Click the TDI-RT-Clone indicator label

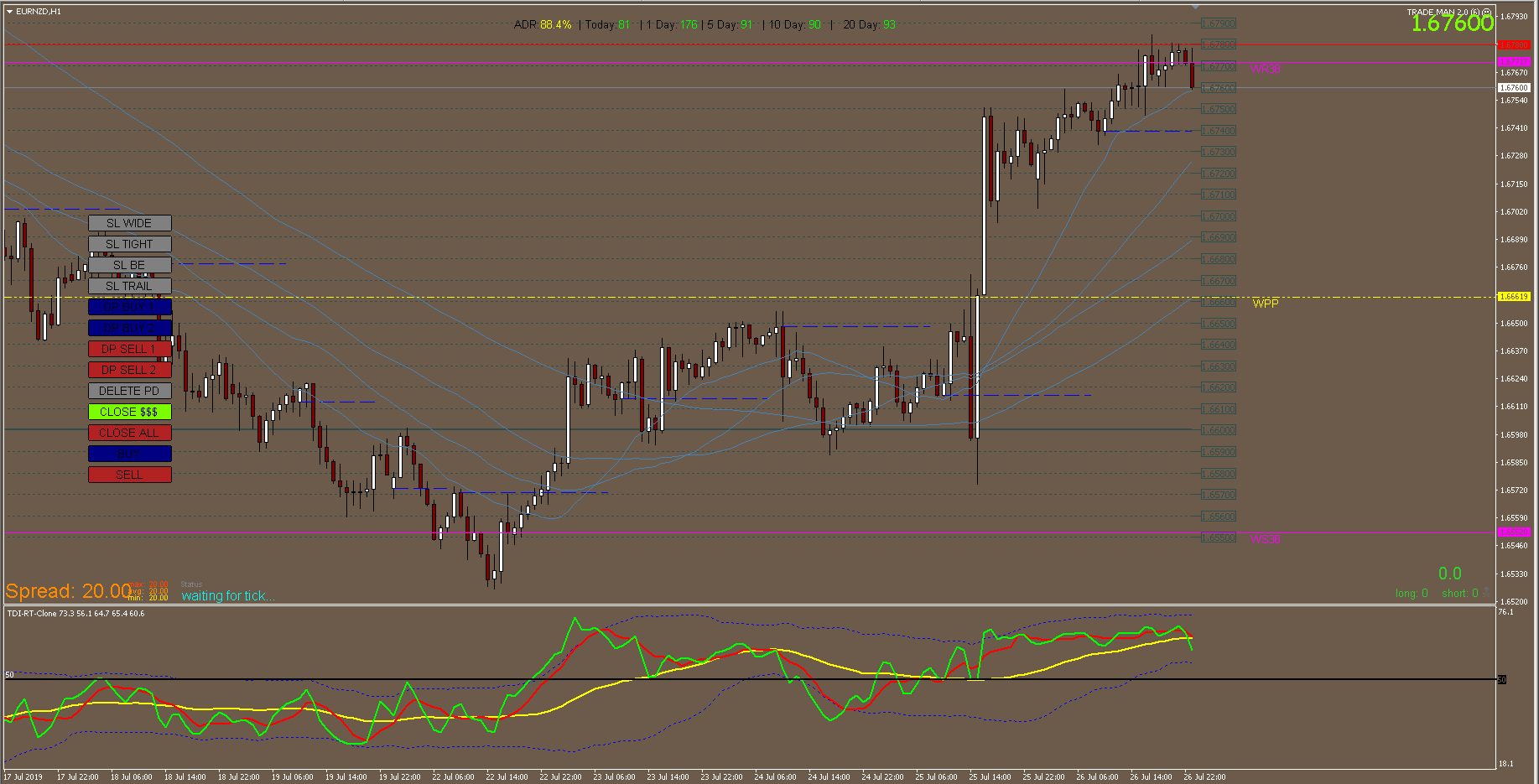pyautogui.click(x=76, y=614)
